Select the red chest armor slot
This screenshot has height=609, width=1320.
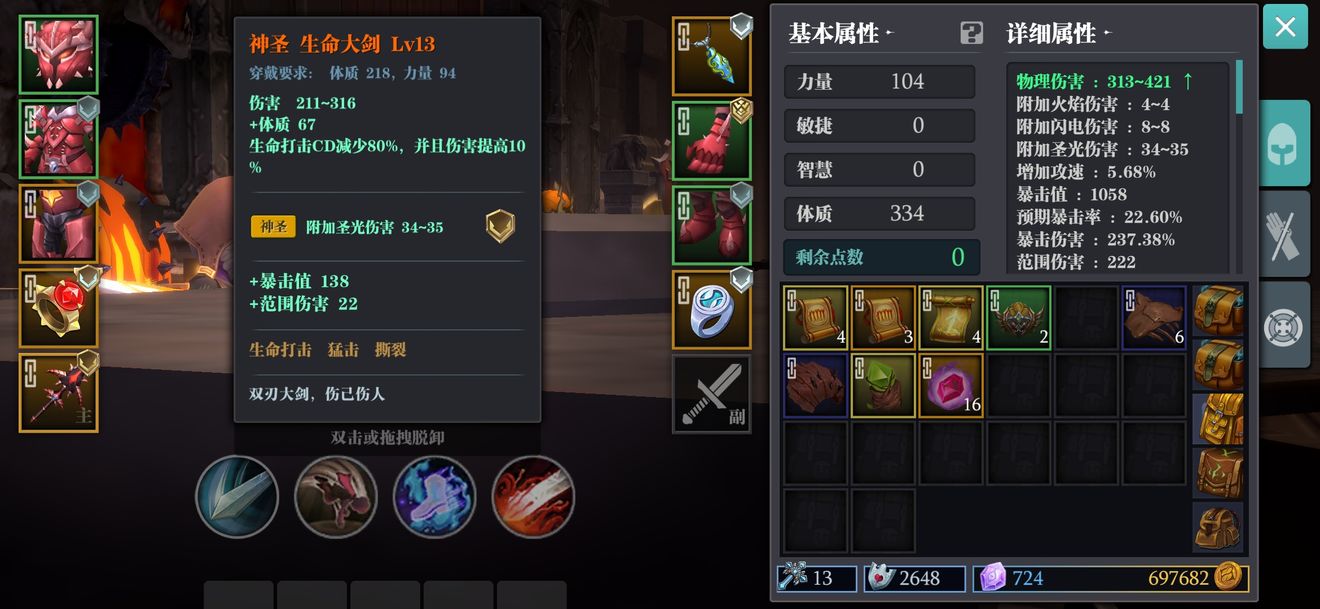coord(59,138)
